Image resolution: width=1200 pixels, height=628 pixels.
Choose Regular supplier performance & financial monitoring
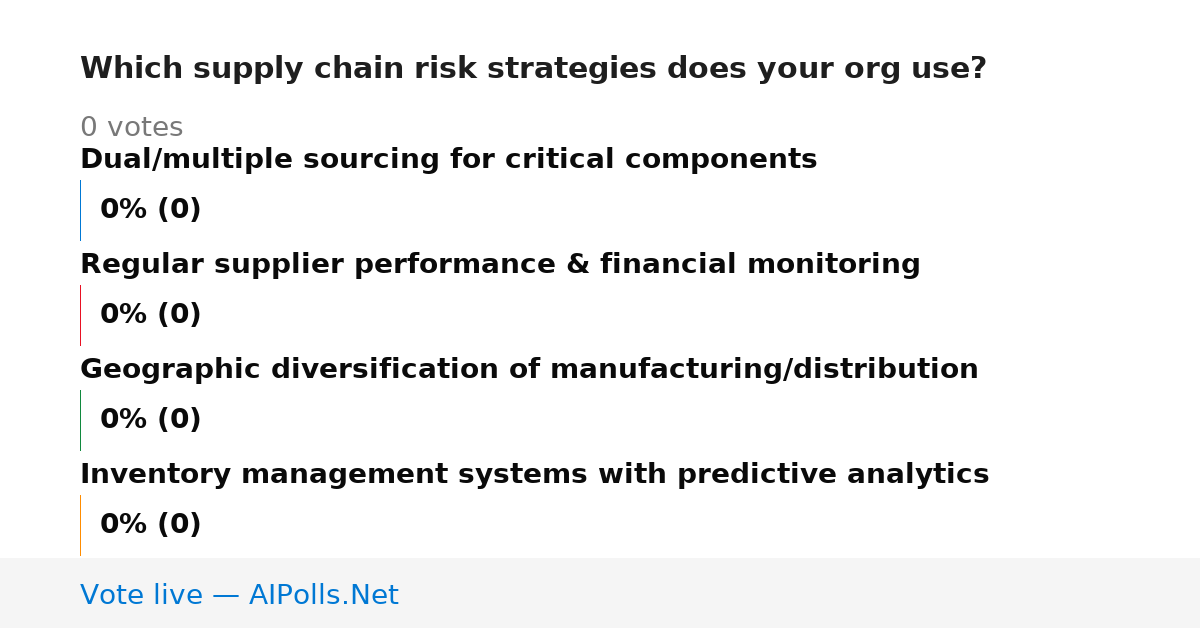click(500, 265)
